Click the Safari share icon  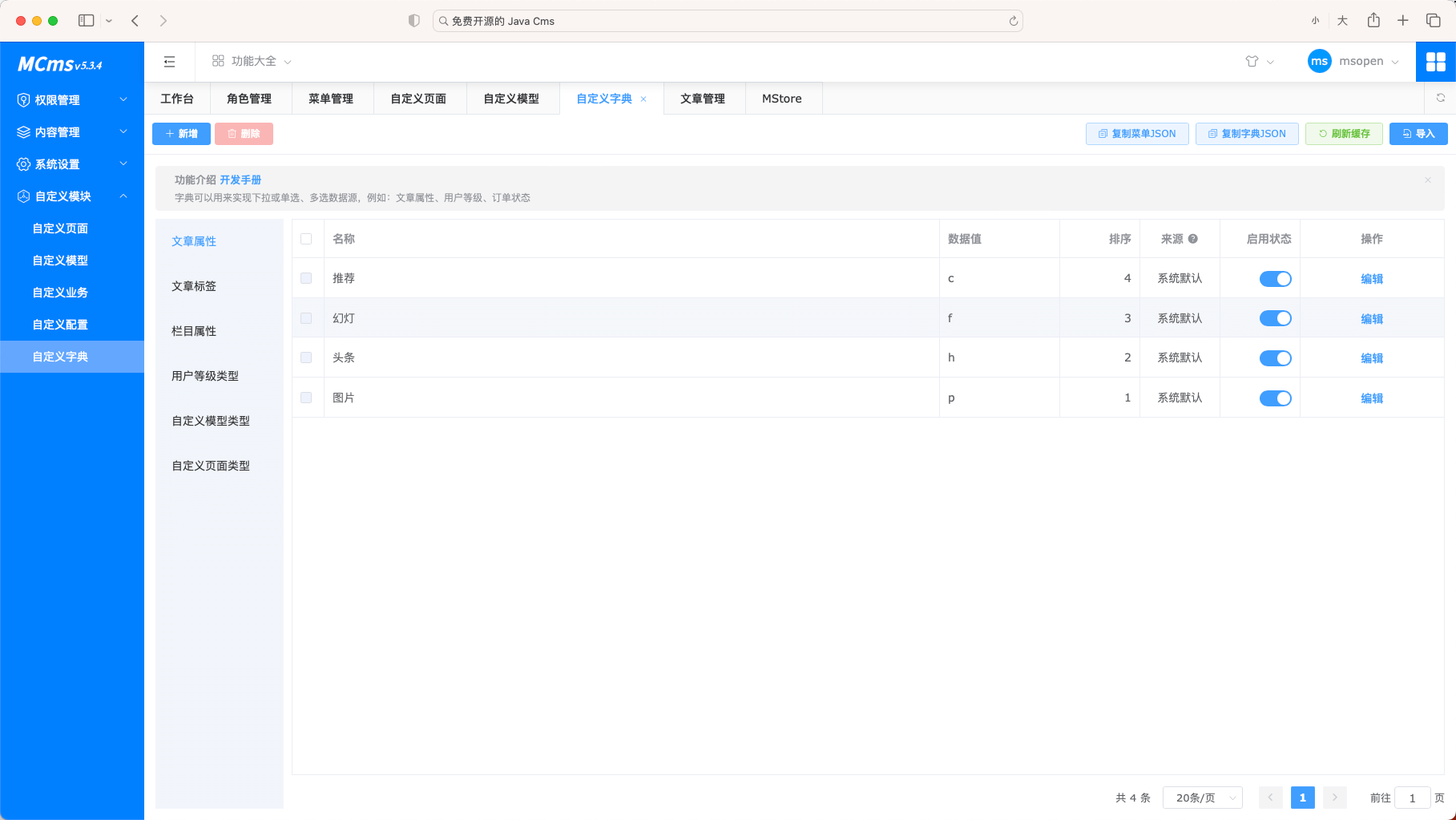pos(1373,20)
